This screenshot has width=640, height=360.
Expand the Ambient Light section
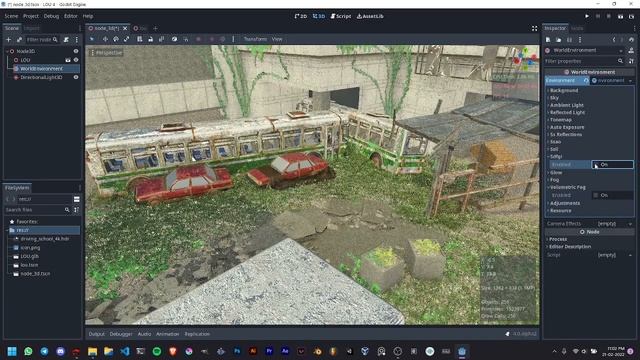coord(567,105)
